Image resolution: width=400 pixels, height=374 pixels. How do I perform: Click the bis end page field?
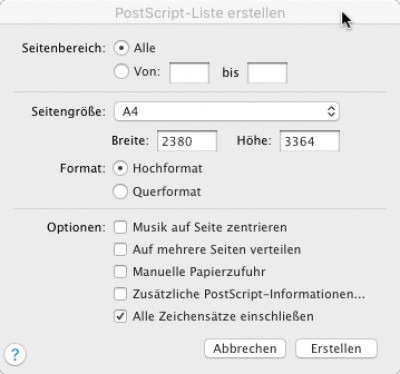tap(267, 73)
